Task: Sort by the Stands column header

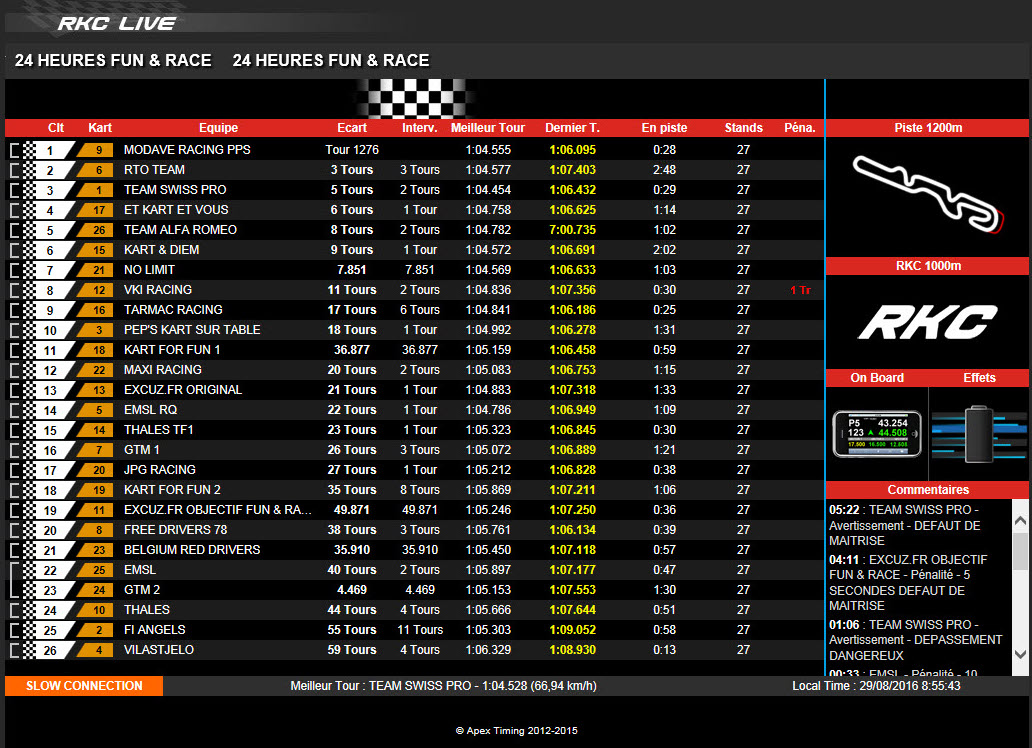Action: click(x=744, y=128)
